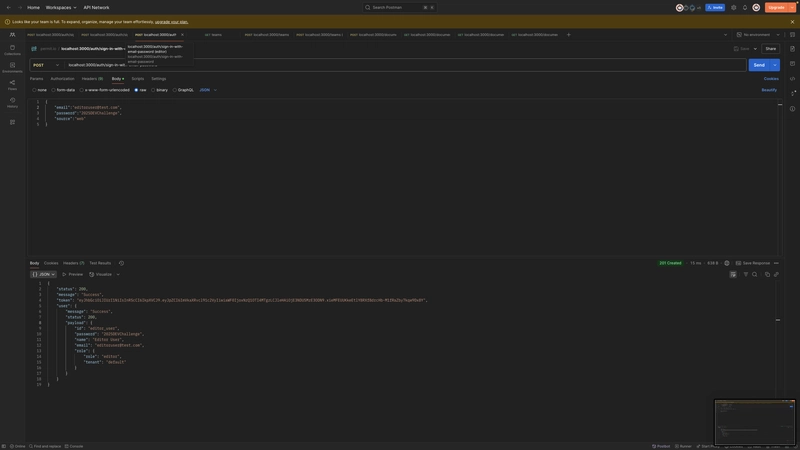The image size is (800, 450).
Task: Copy the response body to clipboard
Action: [x=767, y=274]
